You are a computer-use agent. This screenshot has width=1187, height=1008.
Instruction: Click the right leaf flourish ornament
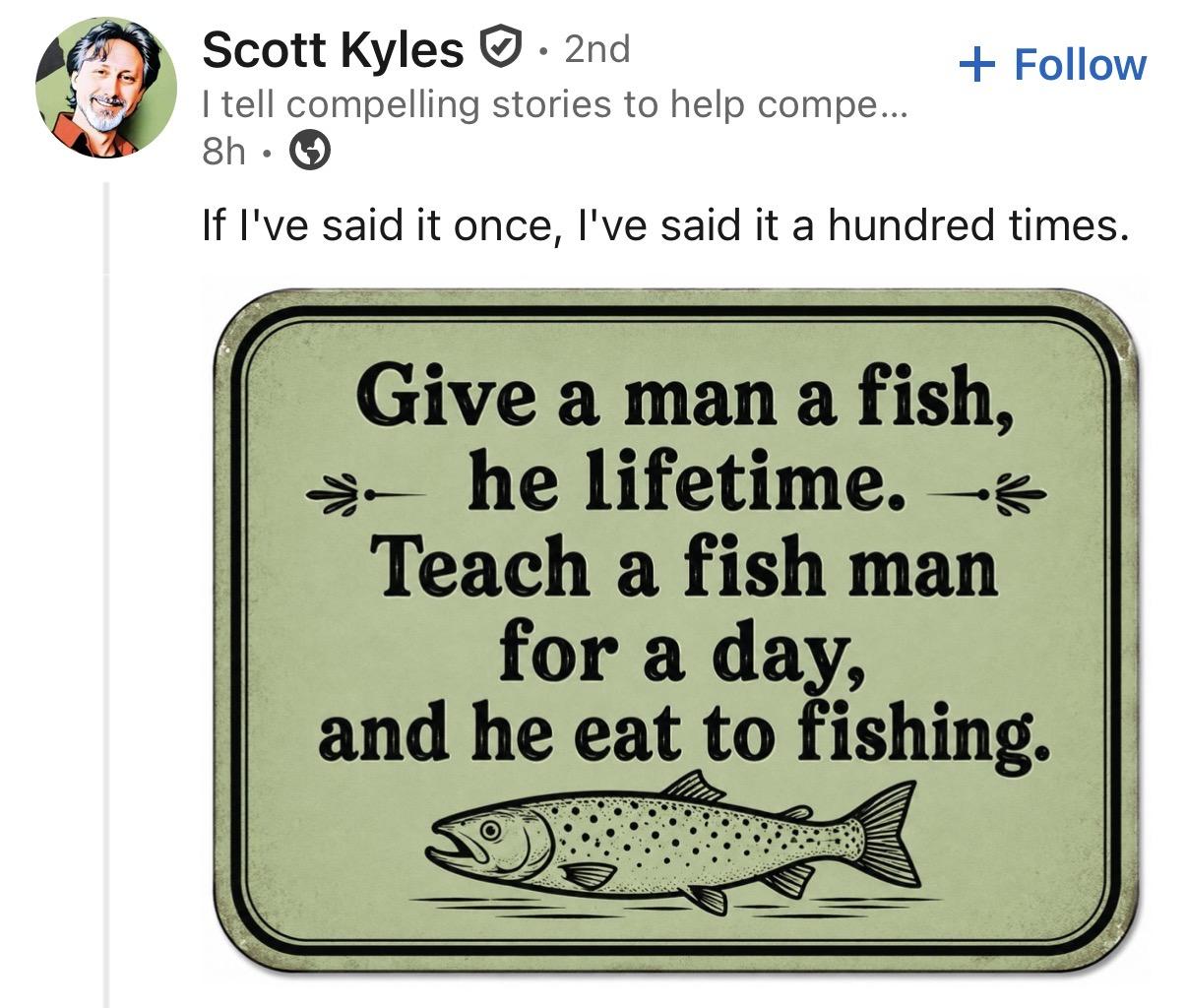click(980, 490)
